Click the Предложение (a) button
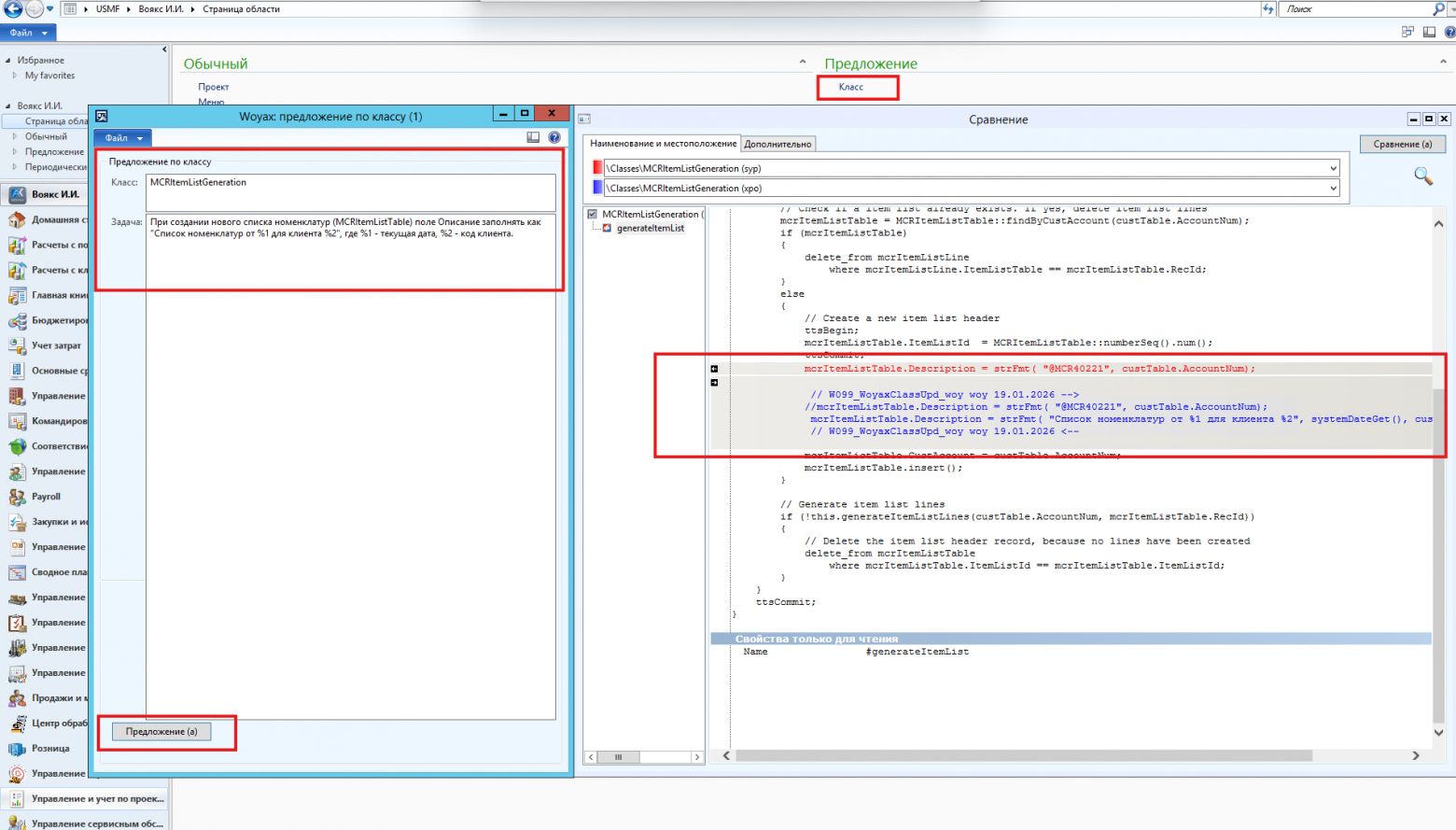The height and width of the screenshot is (830, 1456). pos(161,732)
